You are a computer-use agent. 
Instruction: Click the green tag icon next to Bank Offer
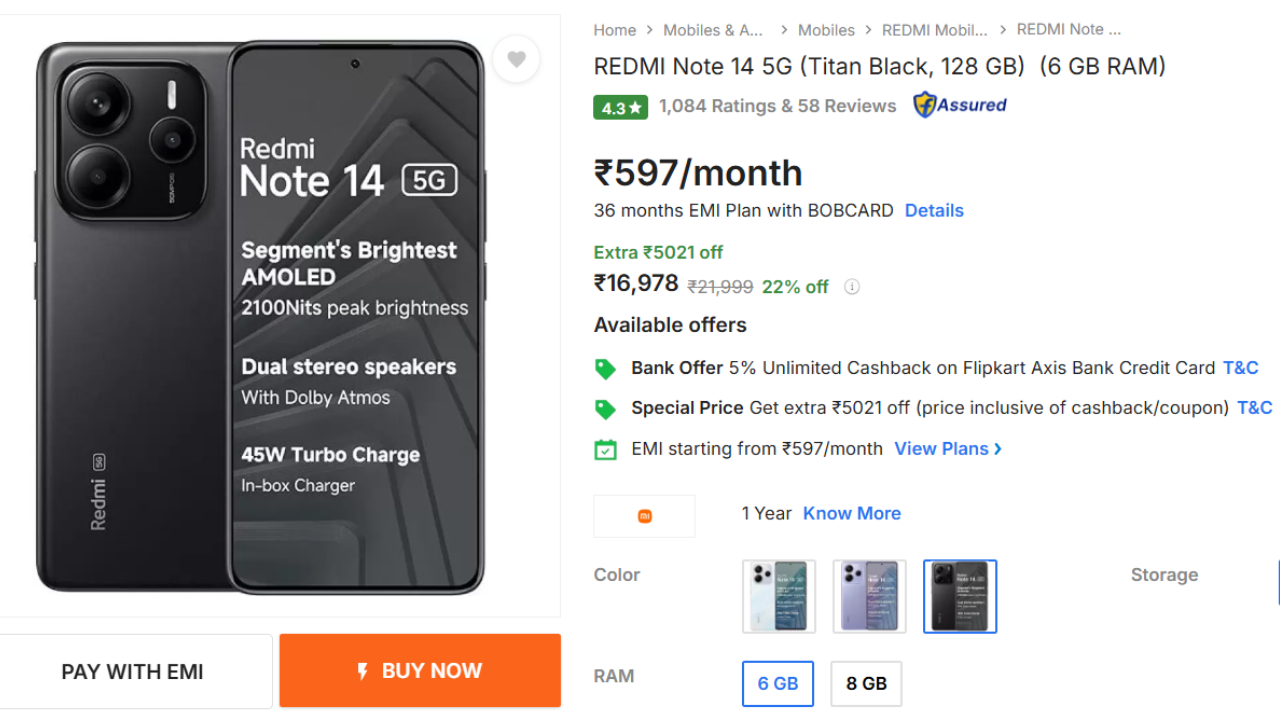(605, 368)
